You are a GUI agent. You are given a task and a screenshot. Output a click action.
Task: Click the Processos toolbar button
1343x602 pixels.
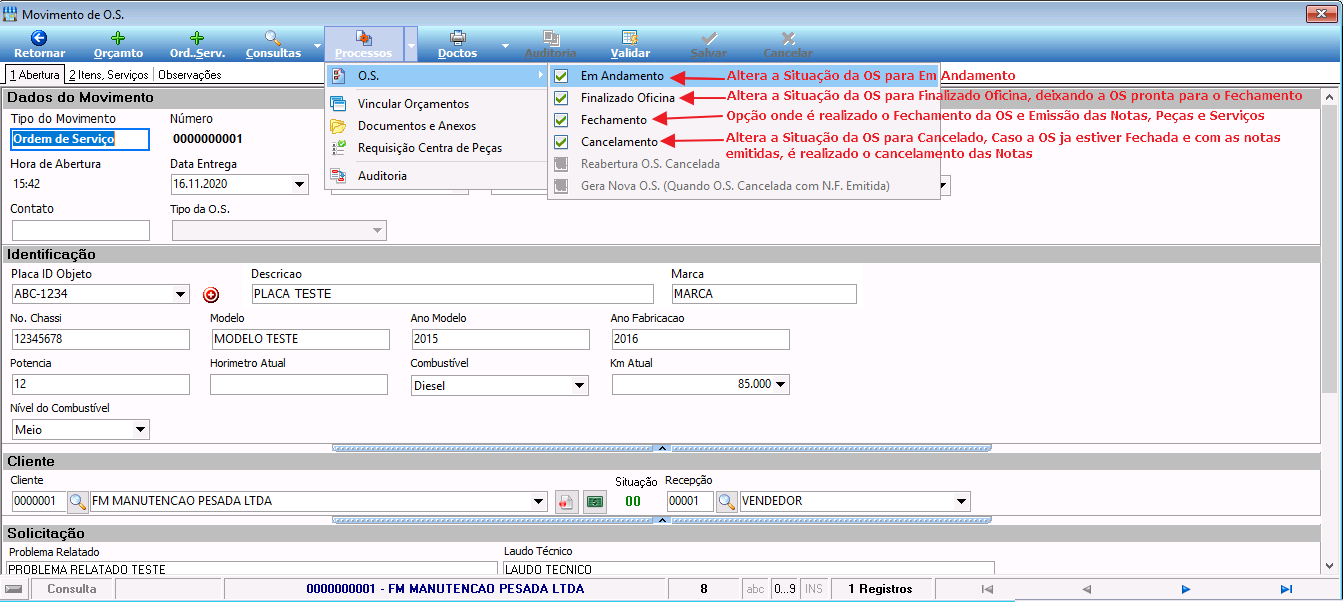click(x=363, y=44)
